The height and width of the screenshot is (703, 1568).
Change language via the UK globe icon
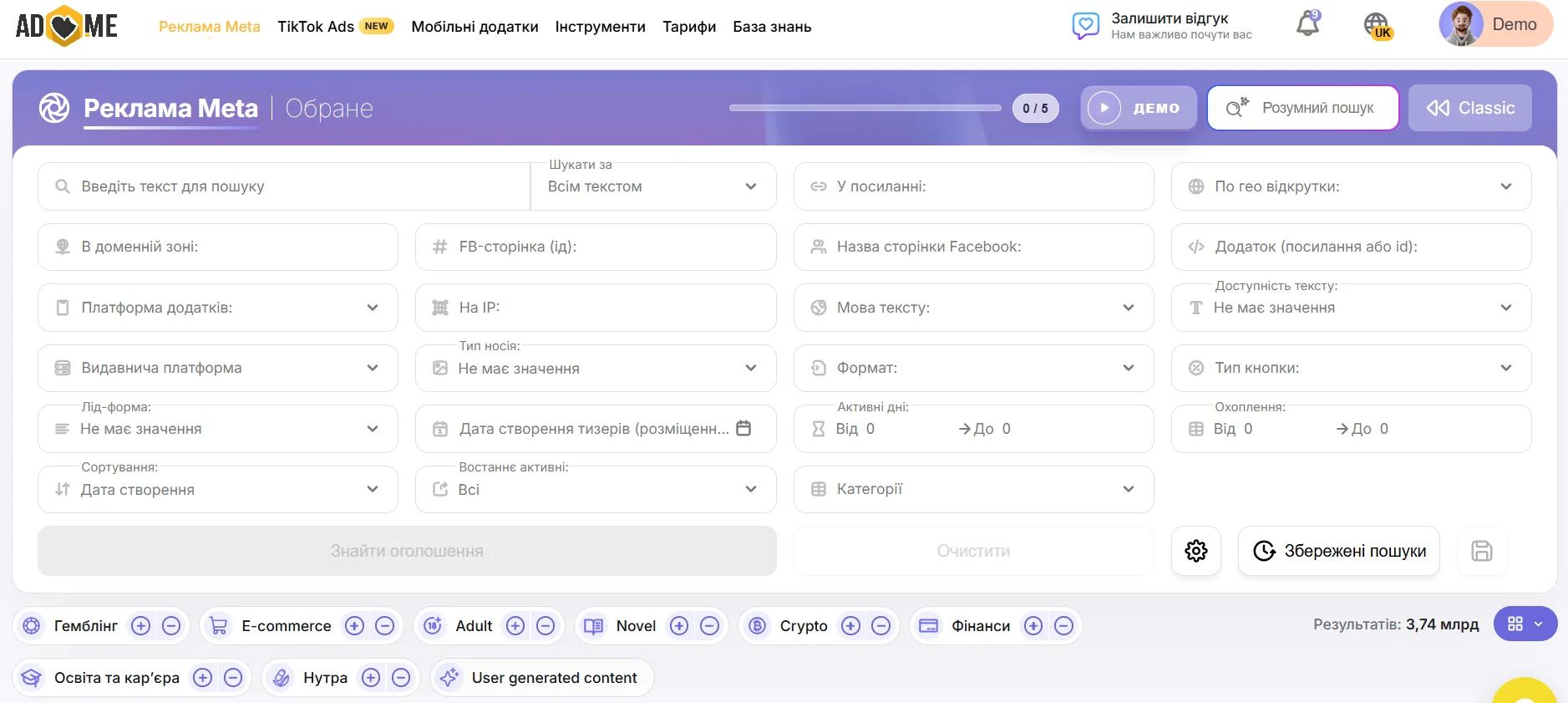(x=1378, y=26)
